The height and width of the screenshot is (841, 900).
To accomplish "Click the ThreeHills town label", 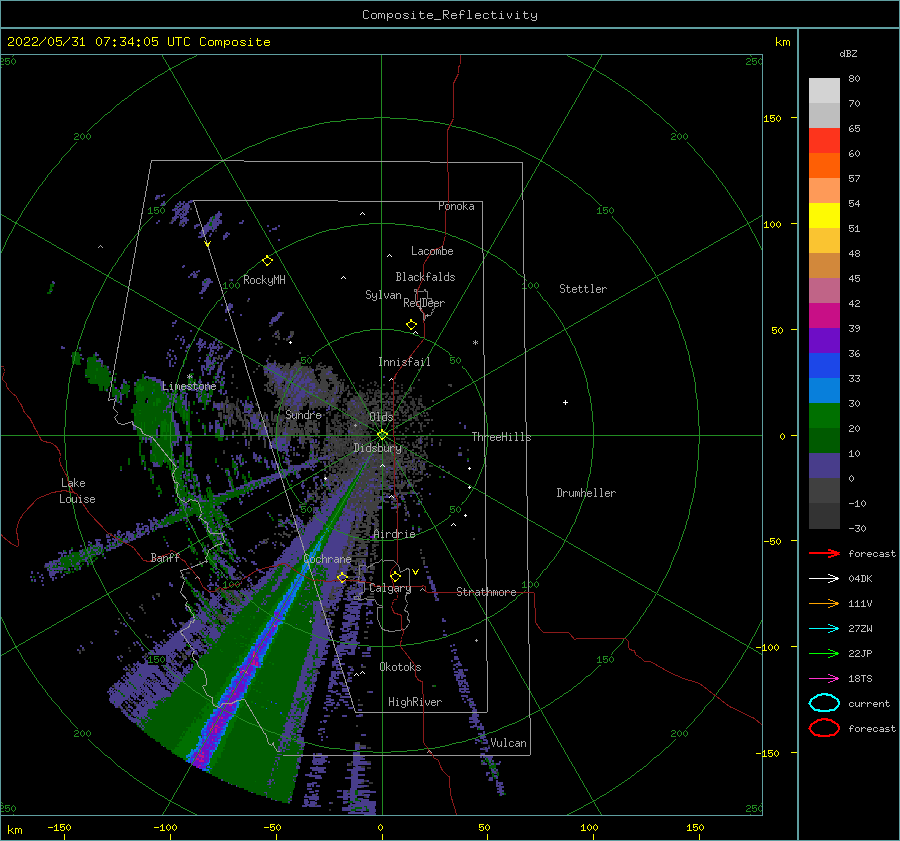I will [502, 437].
